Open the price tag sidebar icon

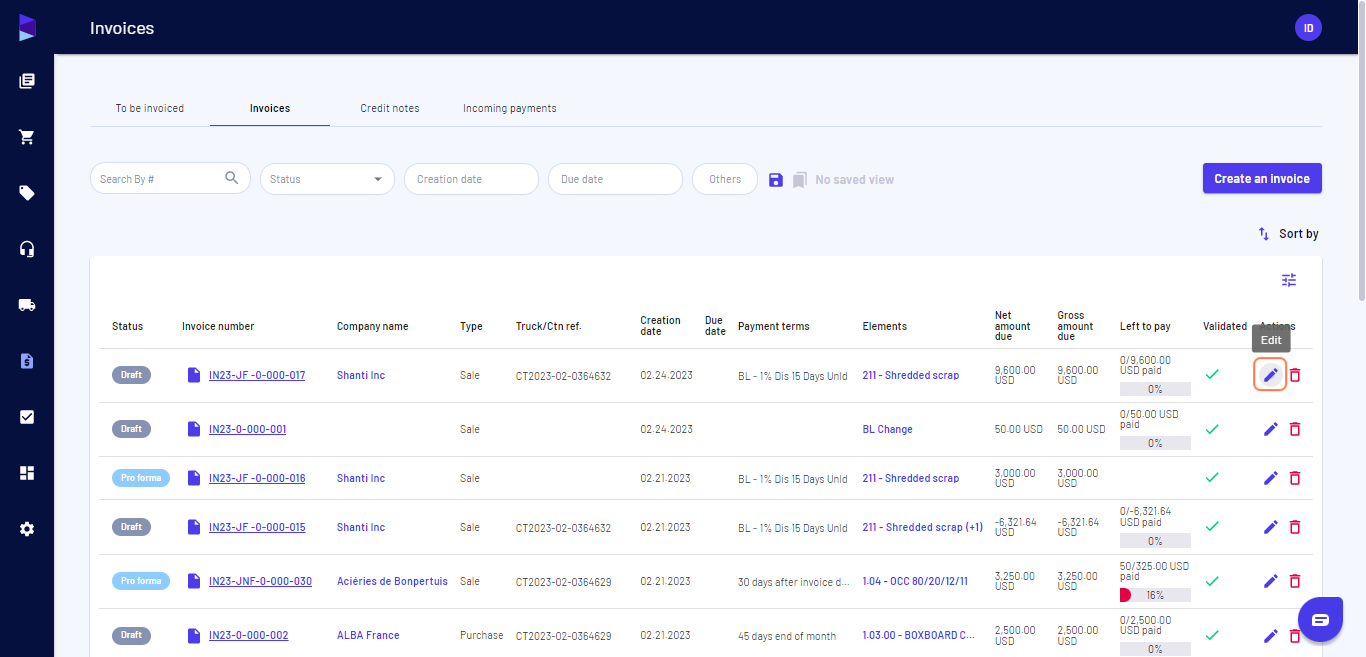pos(27,193)
